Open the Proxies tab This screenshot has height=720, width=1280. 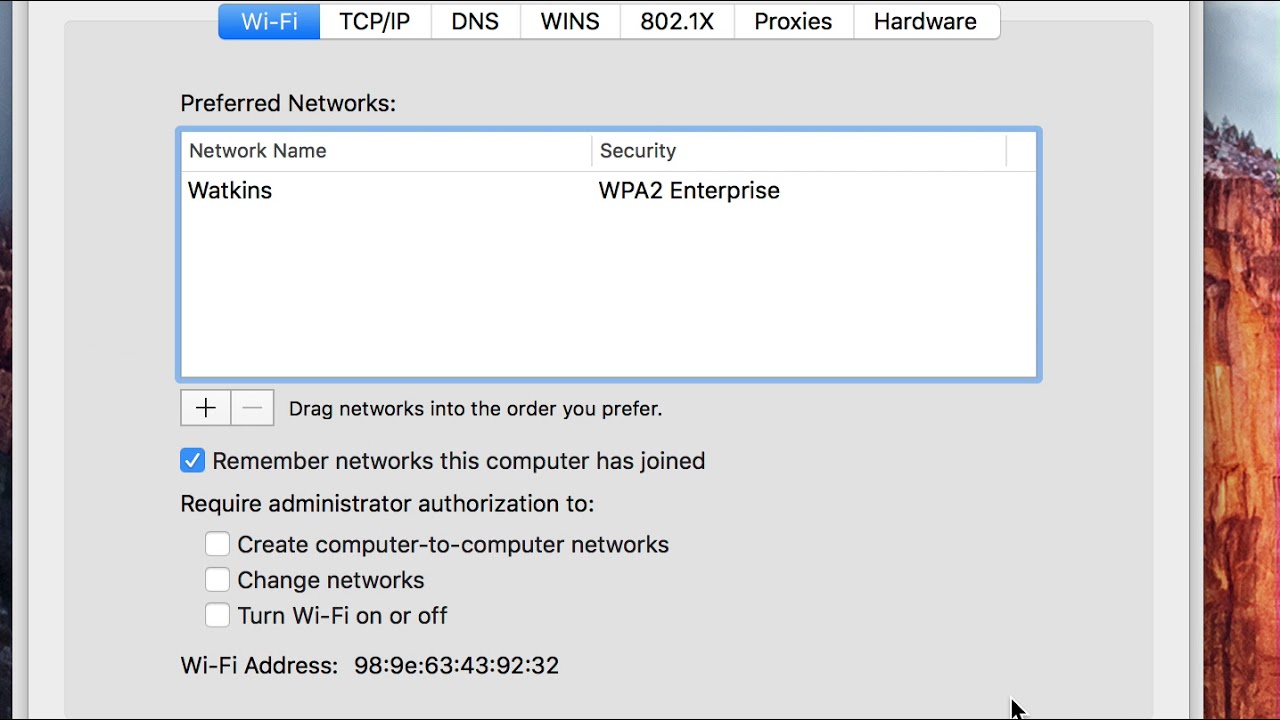pos(793,22)
